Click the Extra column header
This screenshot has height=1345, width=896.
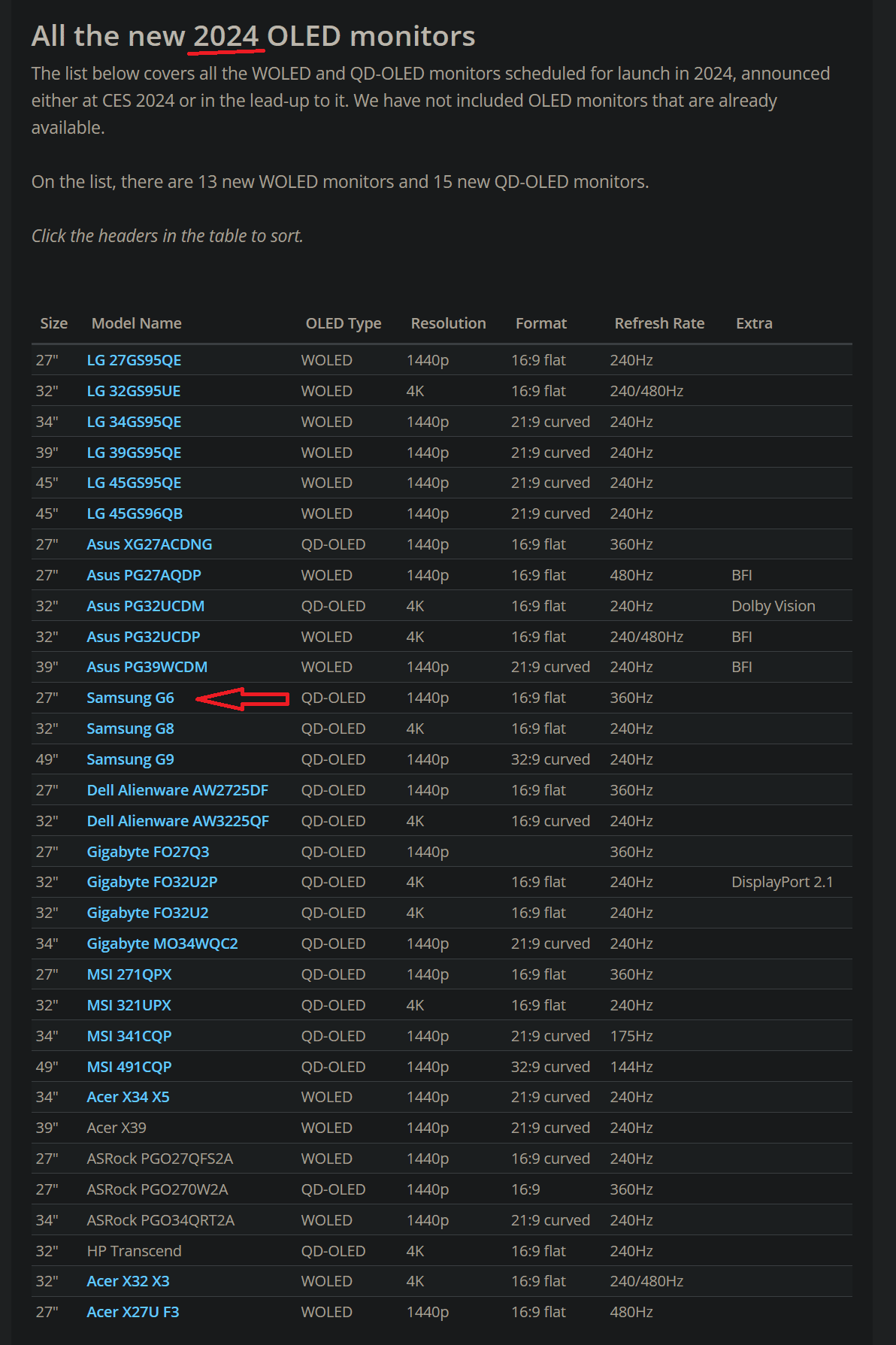coord(754,323)
